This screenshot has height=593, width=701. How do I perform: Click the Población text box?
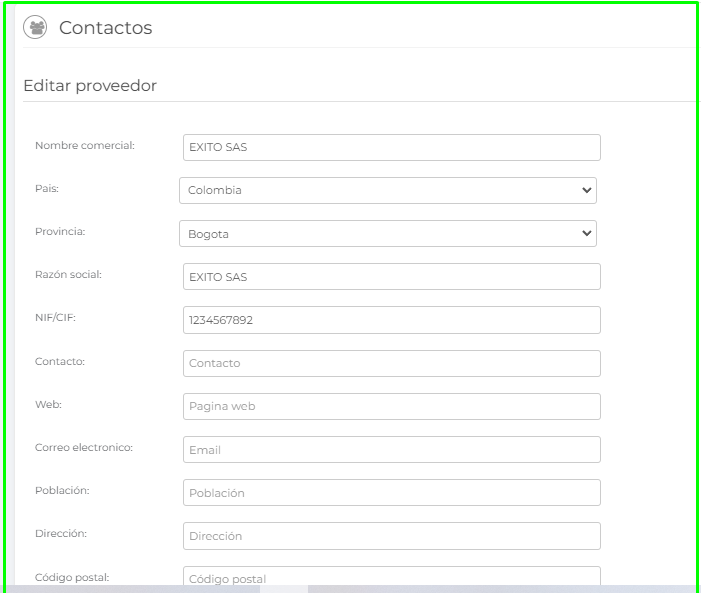coord(391,492)
